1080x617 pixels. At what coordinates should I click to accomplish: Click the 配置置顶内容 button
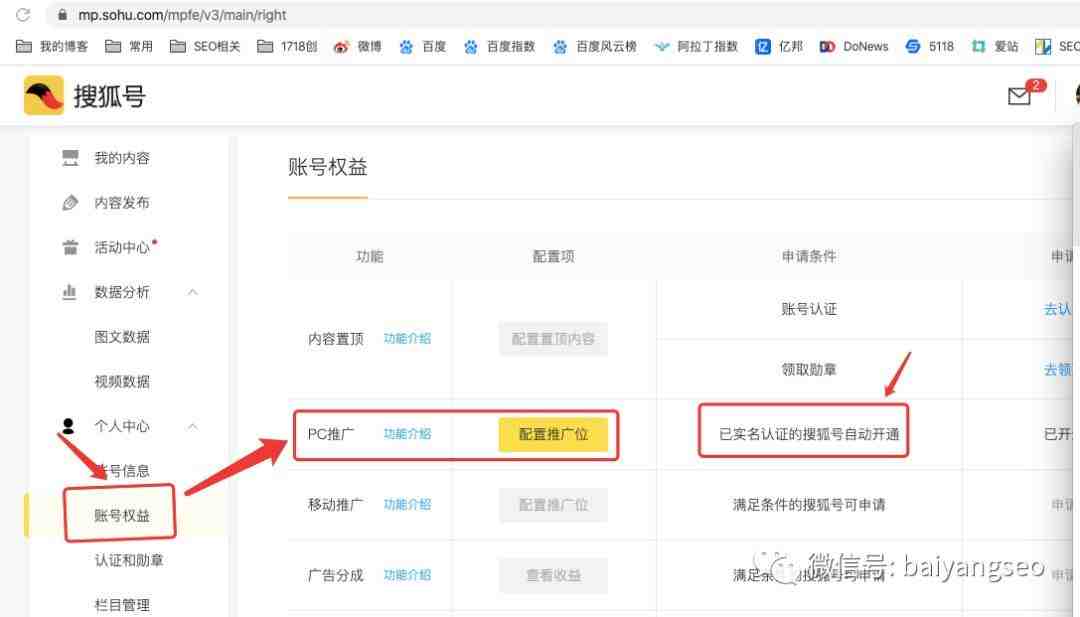553,339
